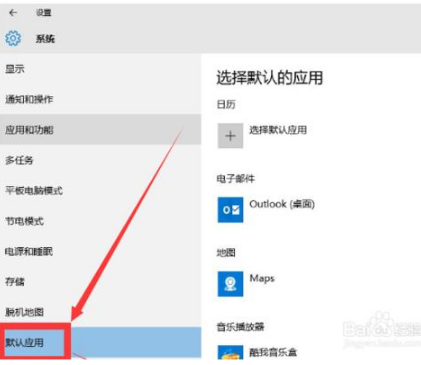The image size is (421, 365).
Task: Open the 显示 settings page
Action: tap(100, 69)
